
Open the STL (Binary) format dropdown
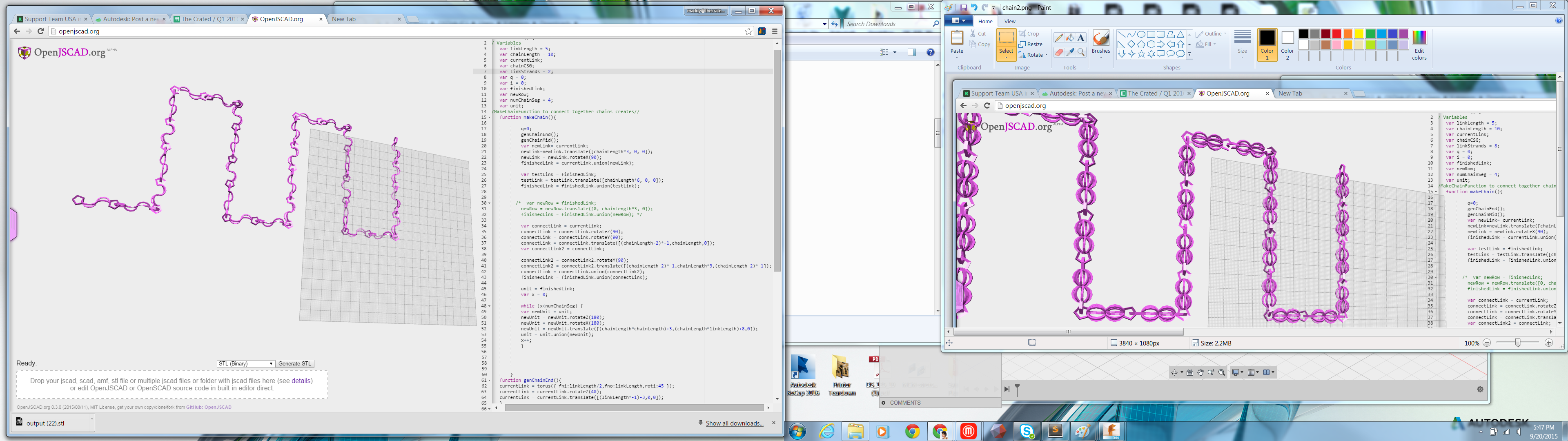[x=245, y=364]
